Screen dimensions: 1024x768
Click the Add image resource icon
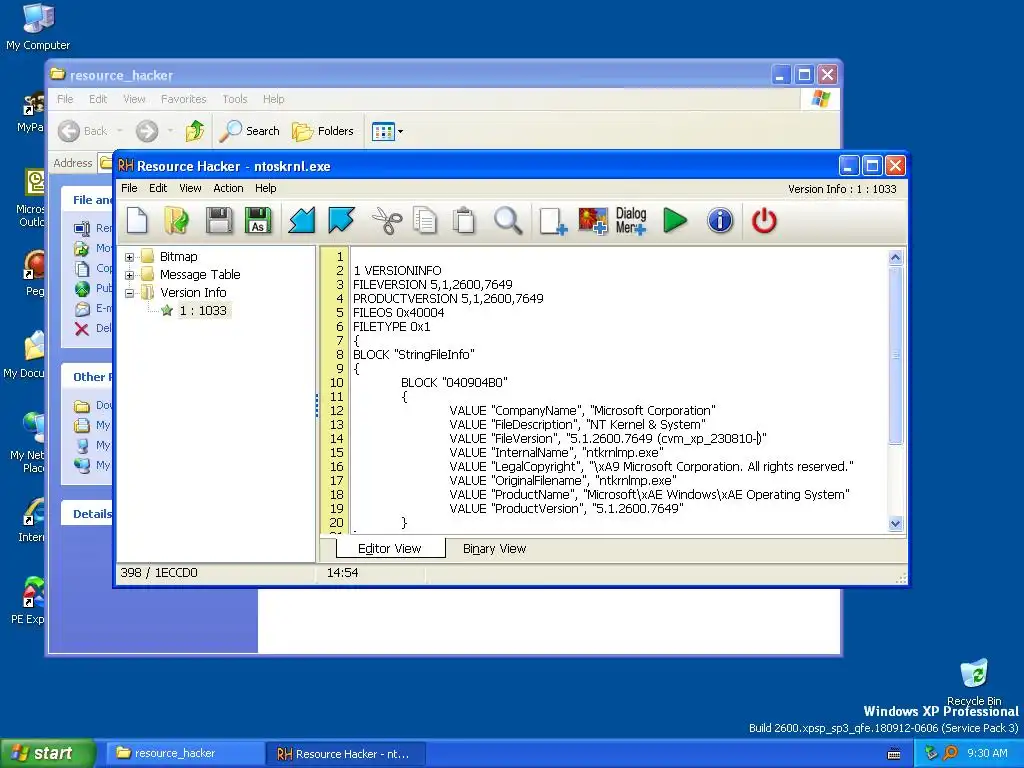(592, 221)
